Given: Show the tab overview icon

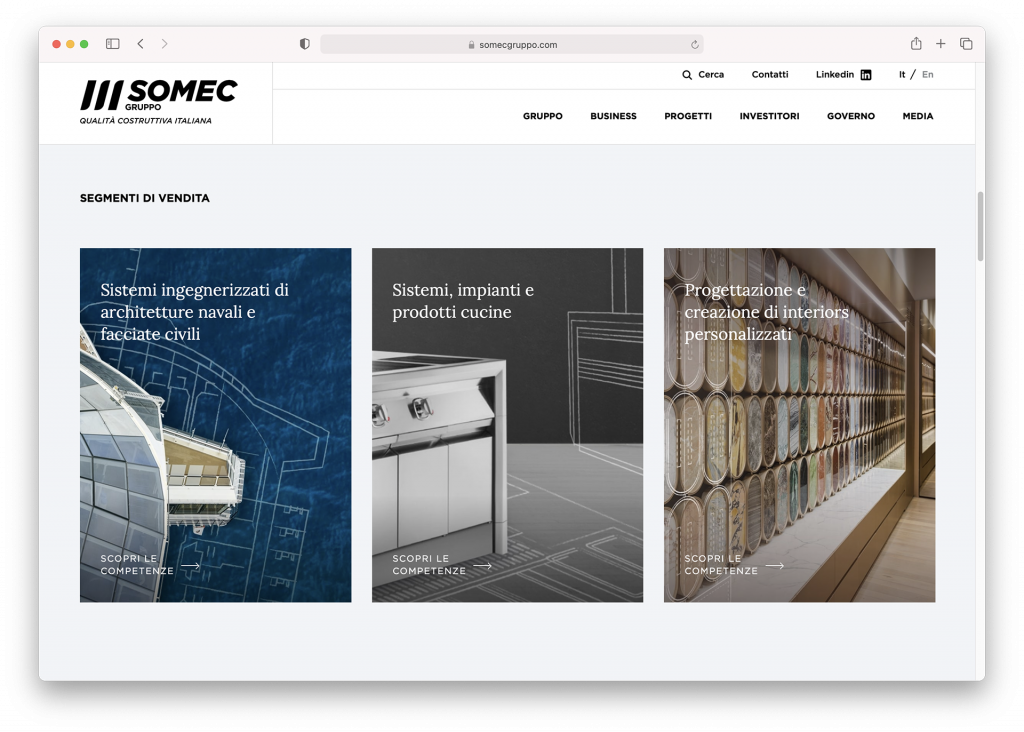Looking at the screenshot, I should (x=966, y=44).
